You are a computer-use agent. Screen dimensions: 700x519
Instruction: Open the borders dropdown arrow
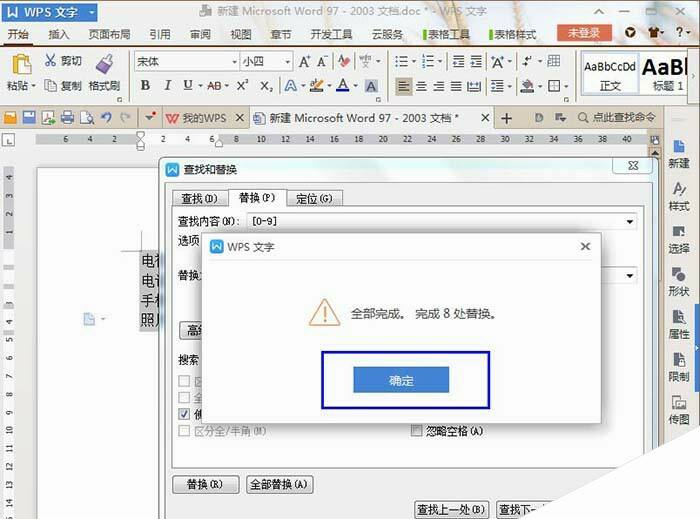(566, 86)
